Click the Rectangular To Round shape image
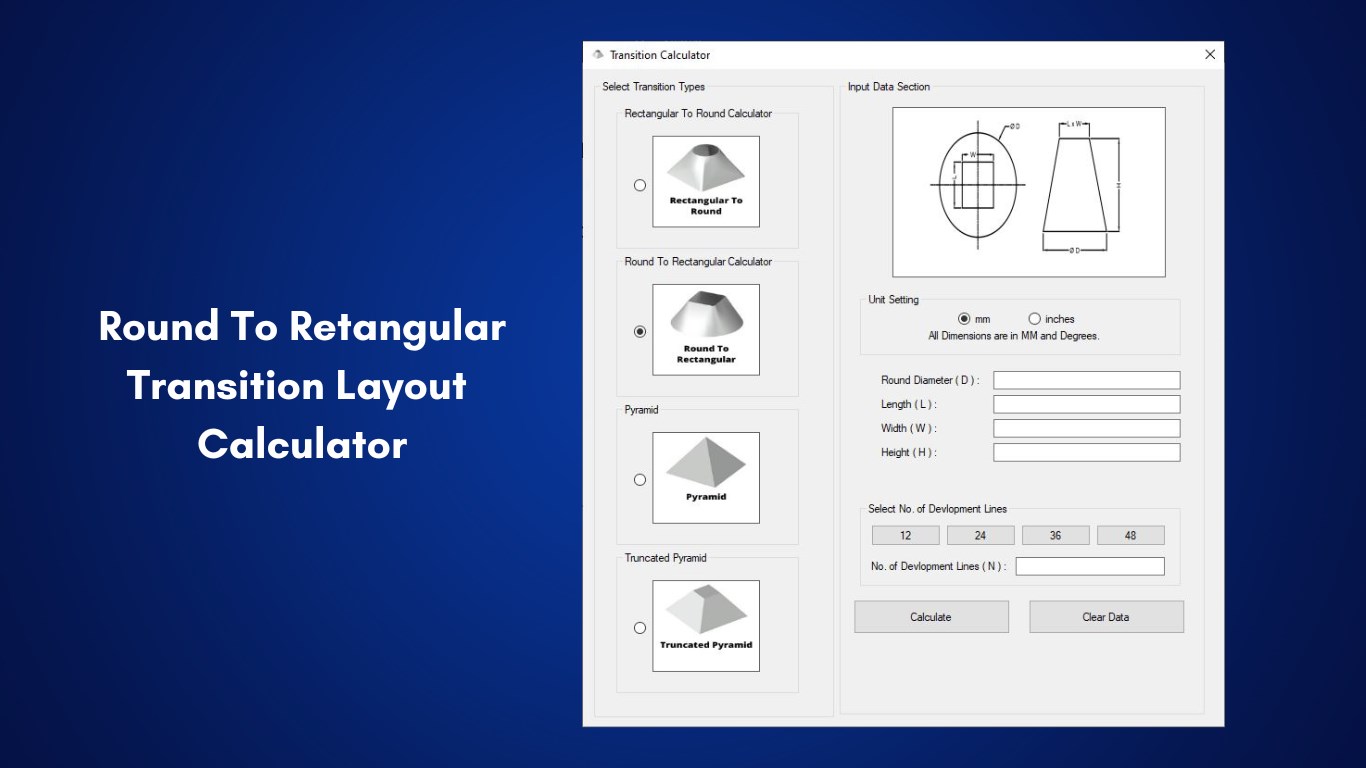This screenshot has height=768, width=1366. [706, 182]
